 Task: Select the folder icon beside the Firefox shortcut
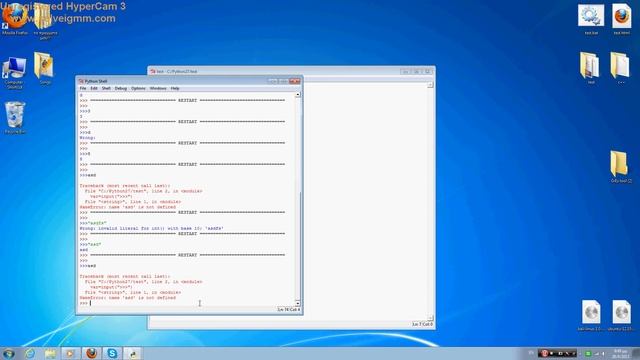(45, 21)
